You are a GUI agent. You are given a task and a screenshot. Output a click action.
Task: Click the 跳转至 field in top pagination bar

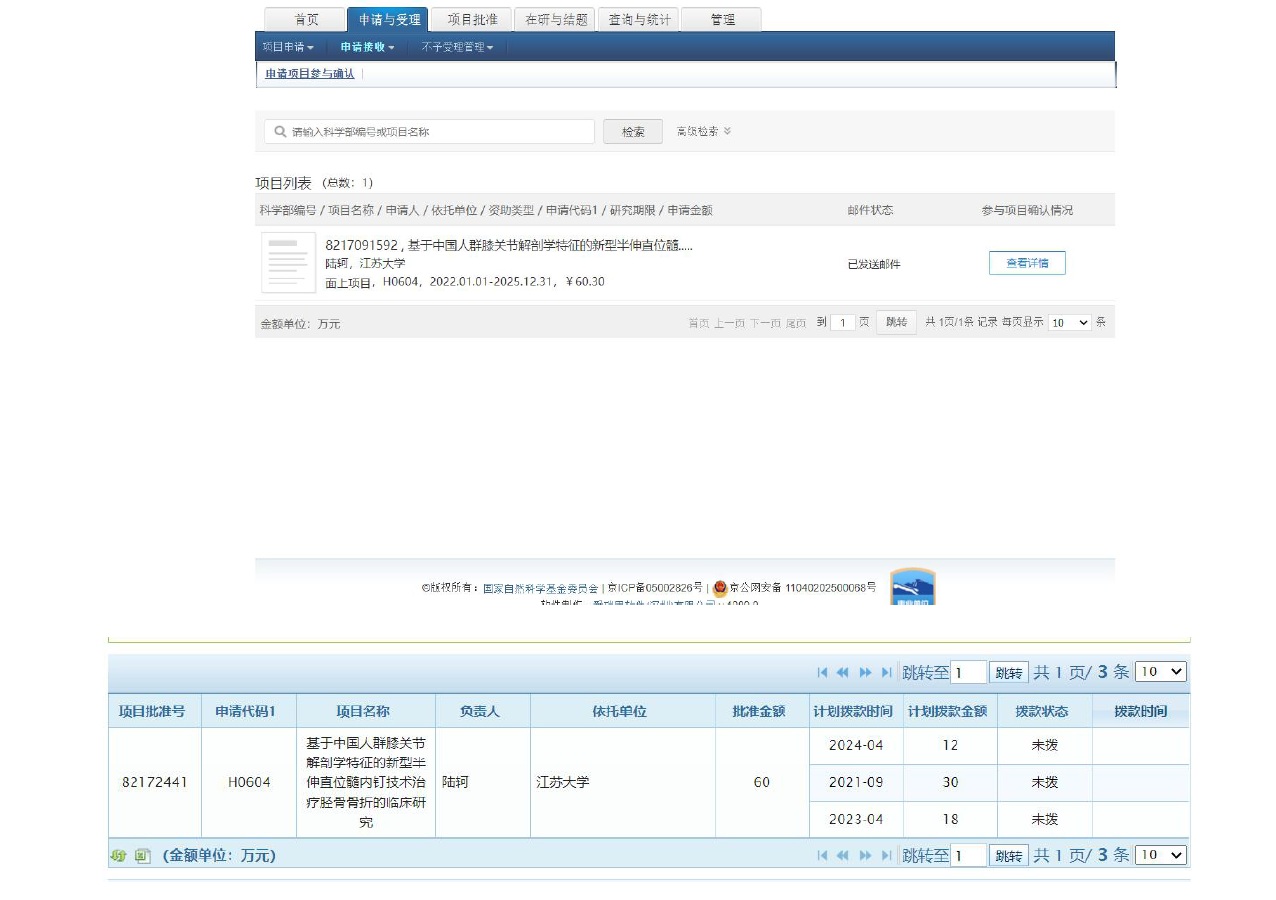coord(968,673)
